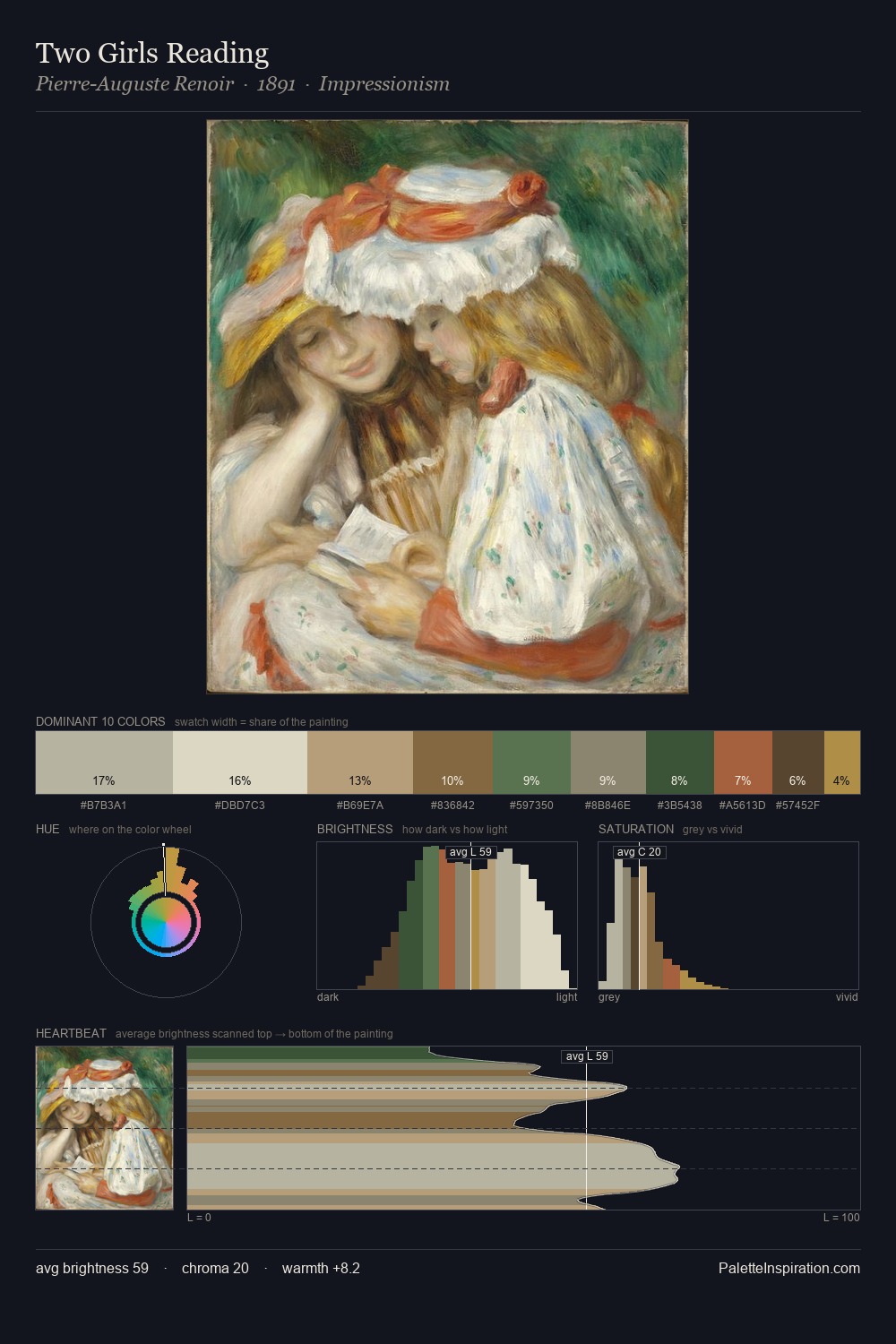Viewport: 896px width, 1344px height.
Task: Click the L = 0 axis label
Action: point(199,1218)
